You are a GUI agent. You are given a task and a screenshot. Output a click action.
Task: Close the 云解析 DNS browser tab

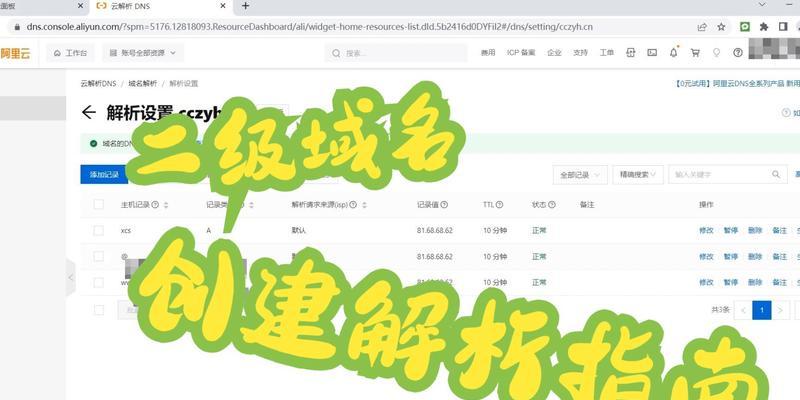(223, 6)
